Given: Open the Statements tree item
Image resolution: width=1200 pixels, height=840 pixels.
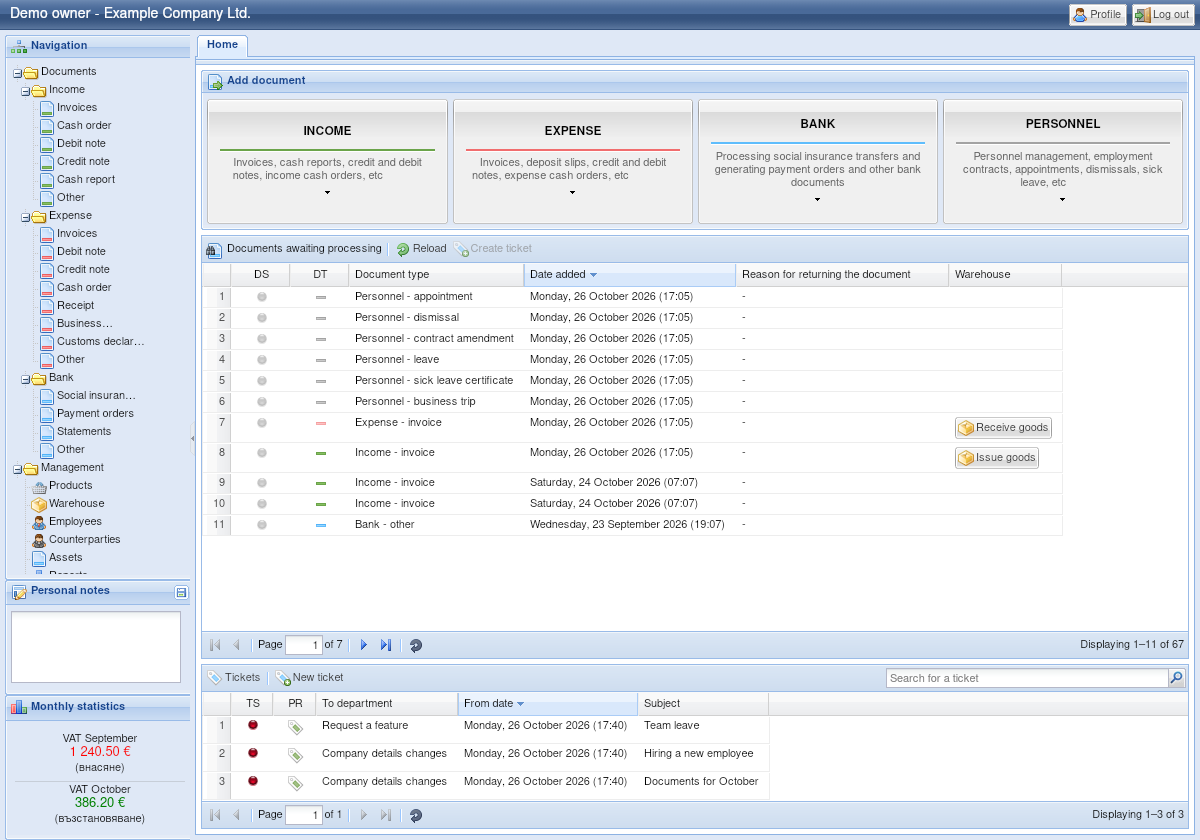Looking at the screenshot, I should click(x=84, y=432).
